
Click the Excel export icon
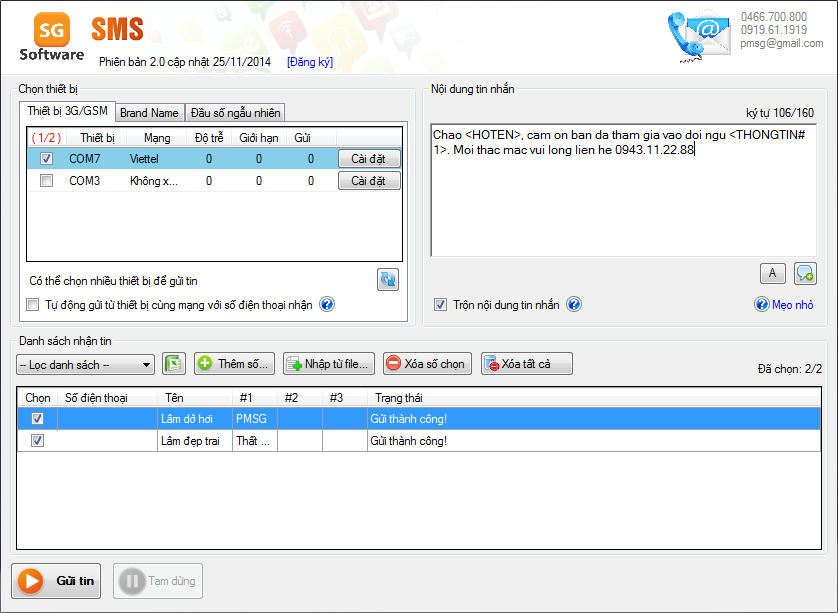tap(174, 364)
